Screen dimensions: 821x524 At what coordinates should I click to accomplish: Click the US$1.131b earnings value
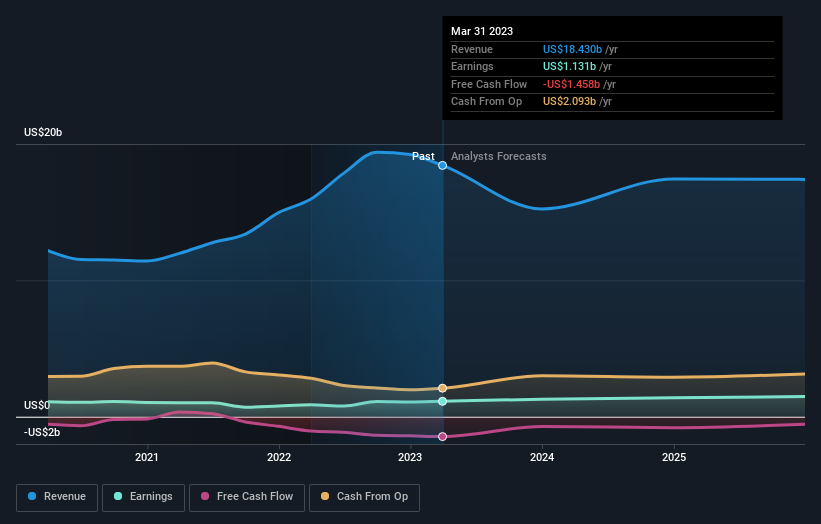(x=569, y=66)
